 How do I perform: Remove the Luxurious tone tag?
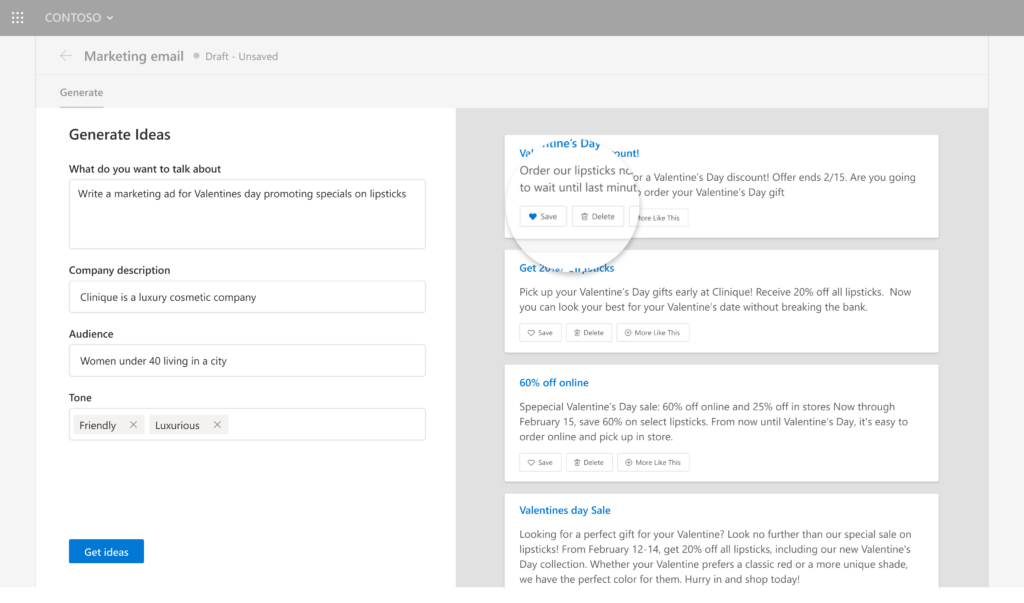tap(217, 425)
